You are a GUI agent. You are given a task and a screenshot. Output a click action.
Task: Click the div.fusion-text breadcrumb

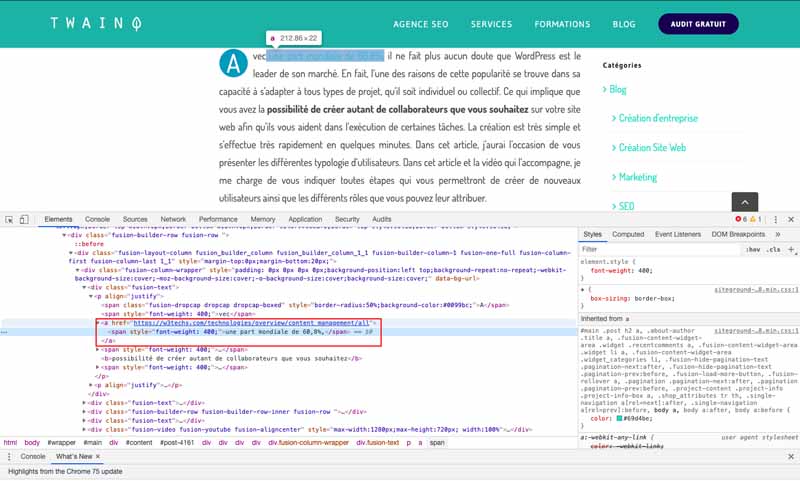coord(378,443)
